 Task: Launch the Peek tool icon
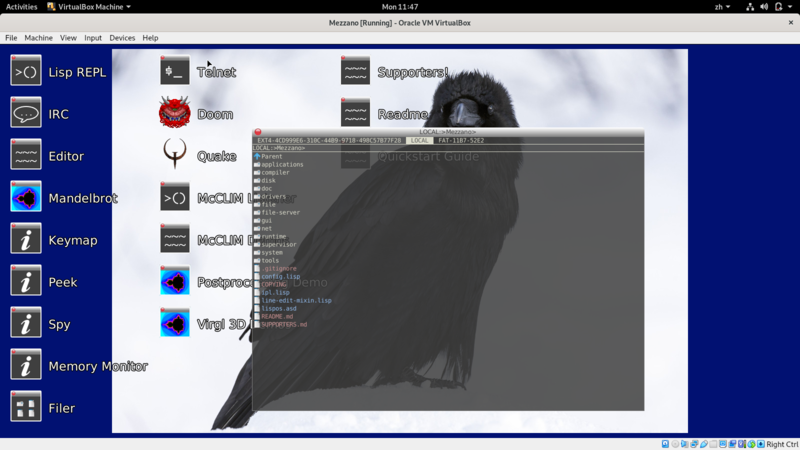pos(26,281)
